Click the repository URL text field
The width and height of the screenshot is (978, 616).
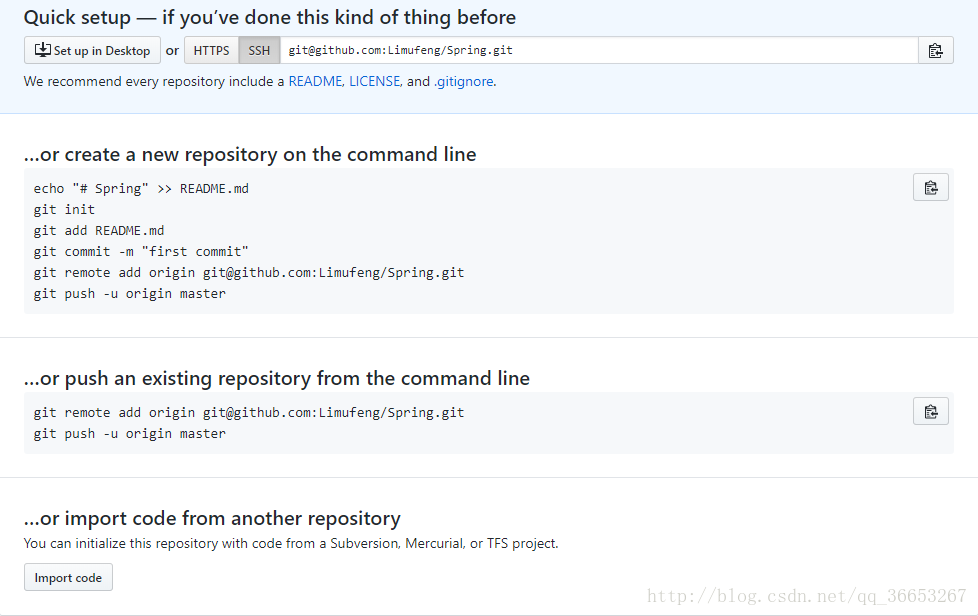[x=599, y=51]
